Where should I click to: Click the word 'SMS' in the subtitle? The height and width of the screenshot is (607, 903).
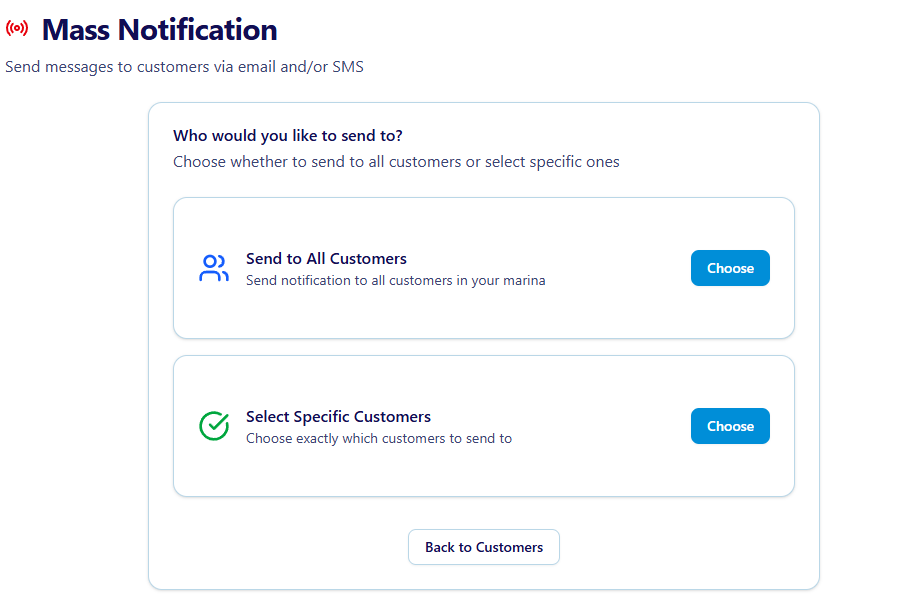pos(348,67)
